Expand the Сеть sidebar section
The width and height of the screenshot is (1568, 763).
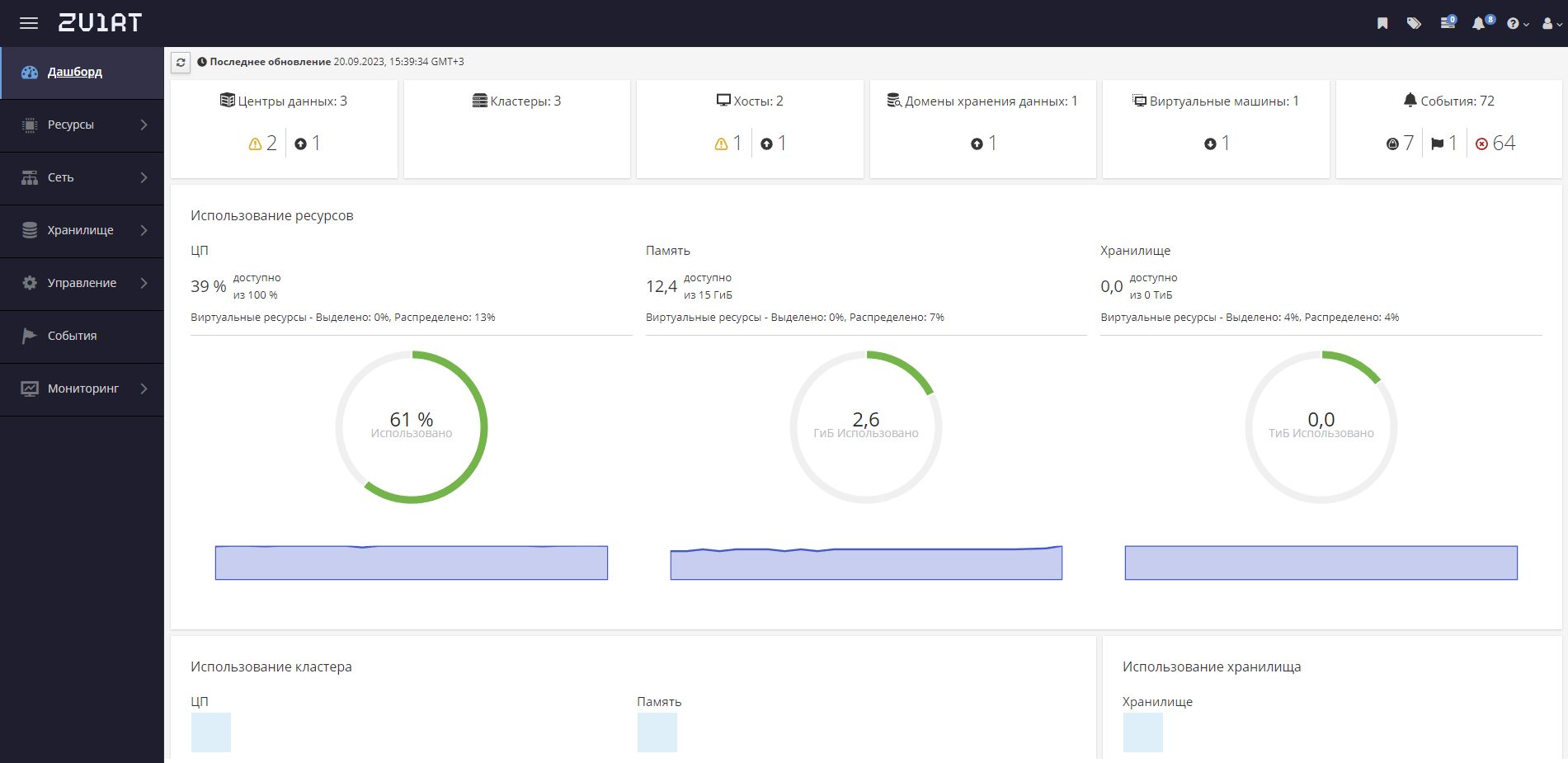(x=82, y=177)
